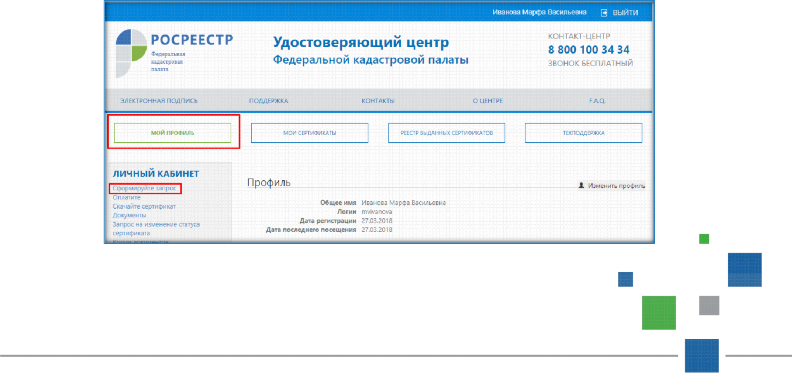Open the ПОДДЕРЖКА menu

(268, 101)
